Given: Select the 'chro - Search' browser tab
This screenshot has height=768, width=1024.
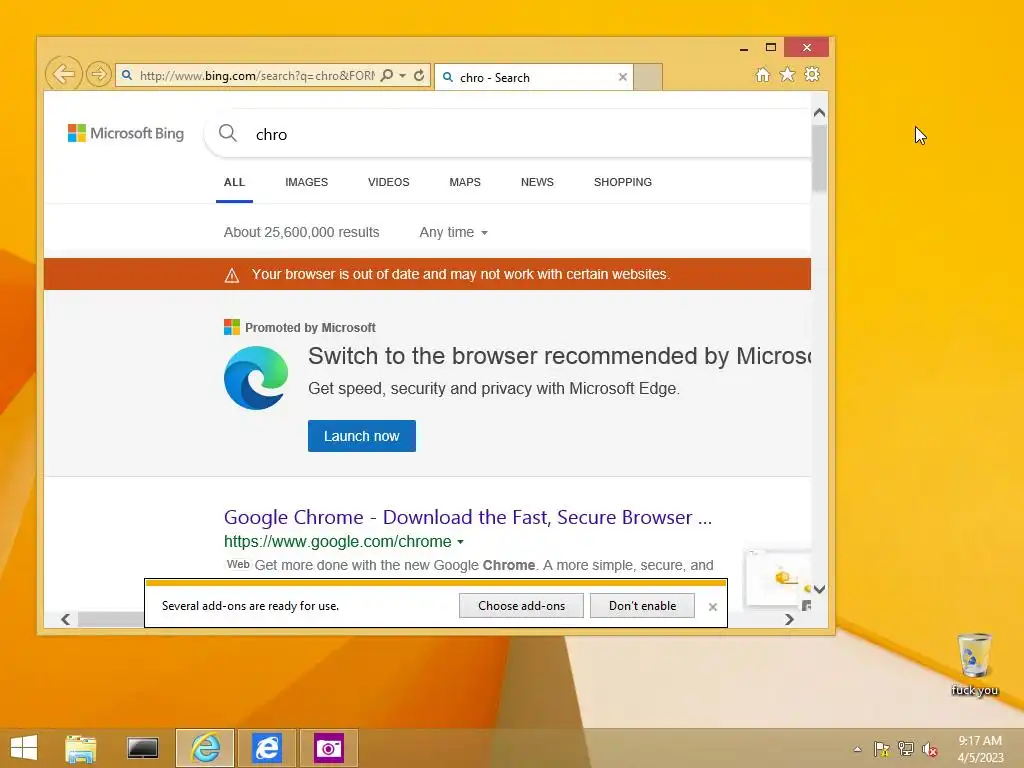Looking at the screenshot, I should point(532,77).
